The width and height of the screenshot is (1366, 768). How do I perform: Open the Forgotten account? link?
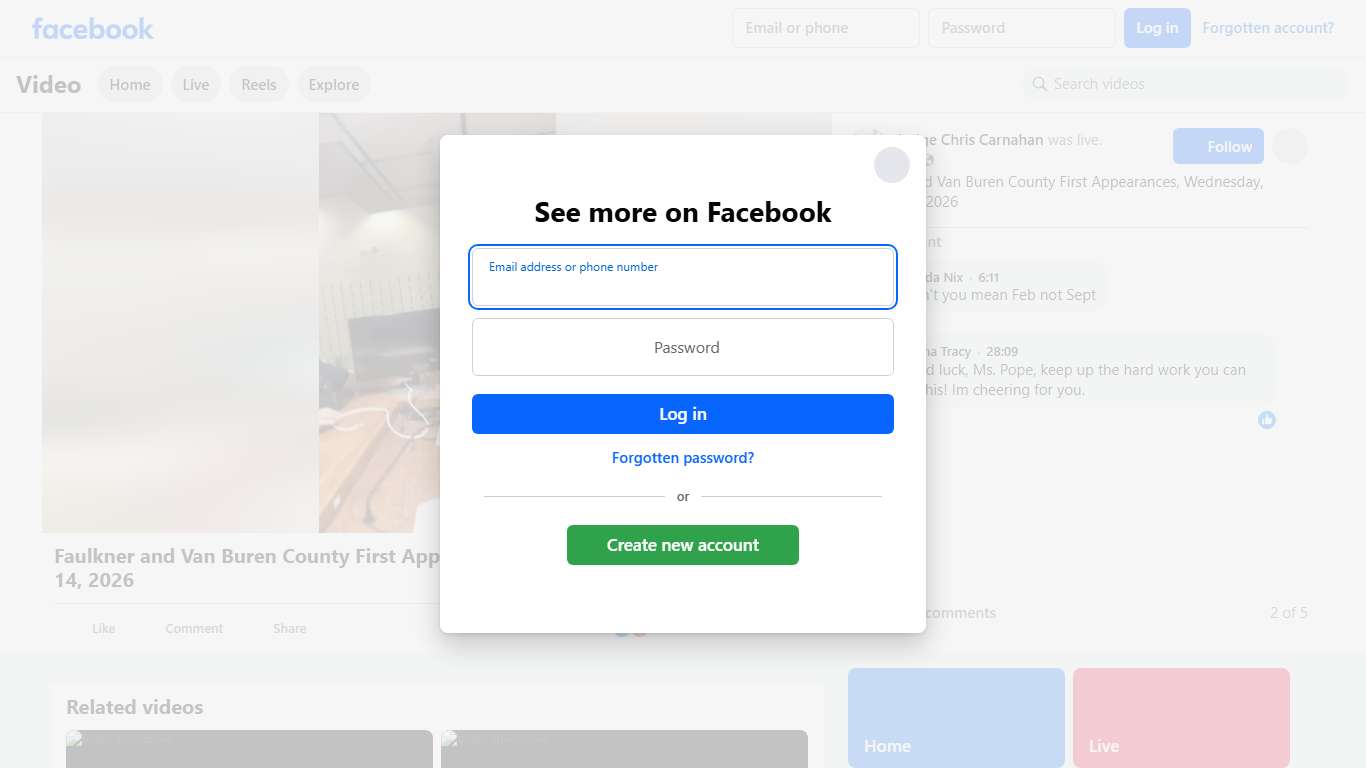pyautogui.click(x=1268, y=28)
